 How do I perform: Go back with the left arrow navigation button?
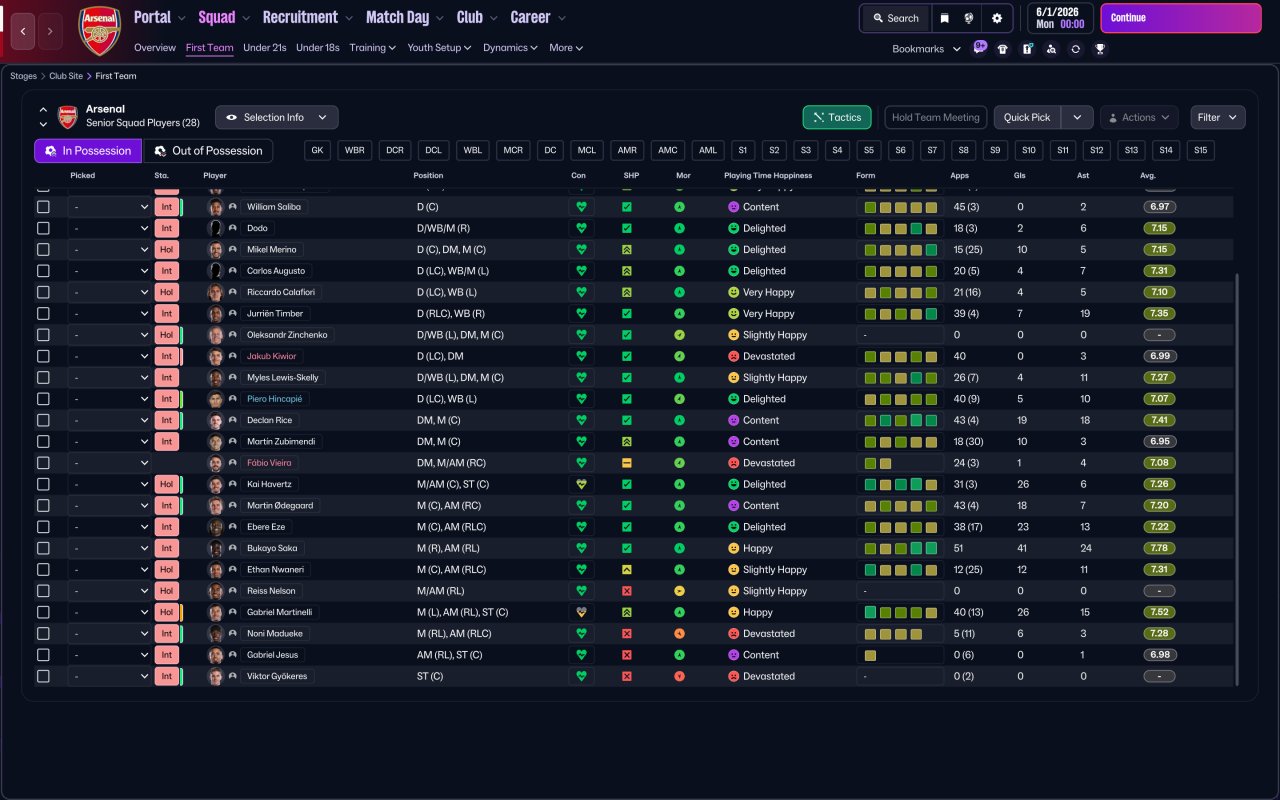tap(24, 31)
